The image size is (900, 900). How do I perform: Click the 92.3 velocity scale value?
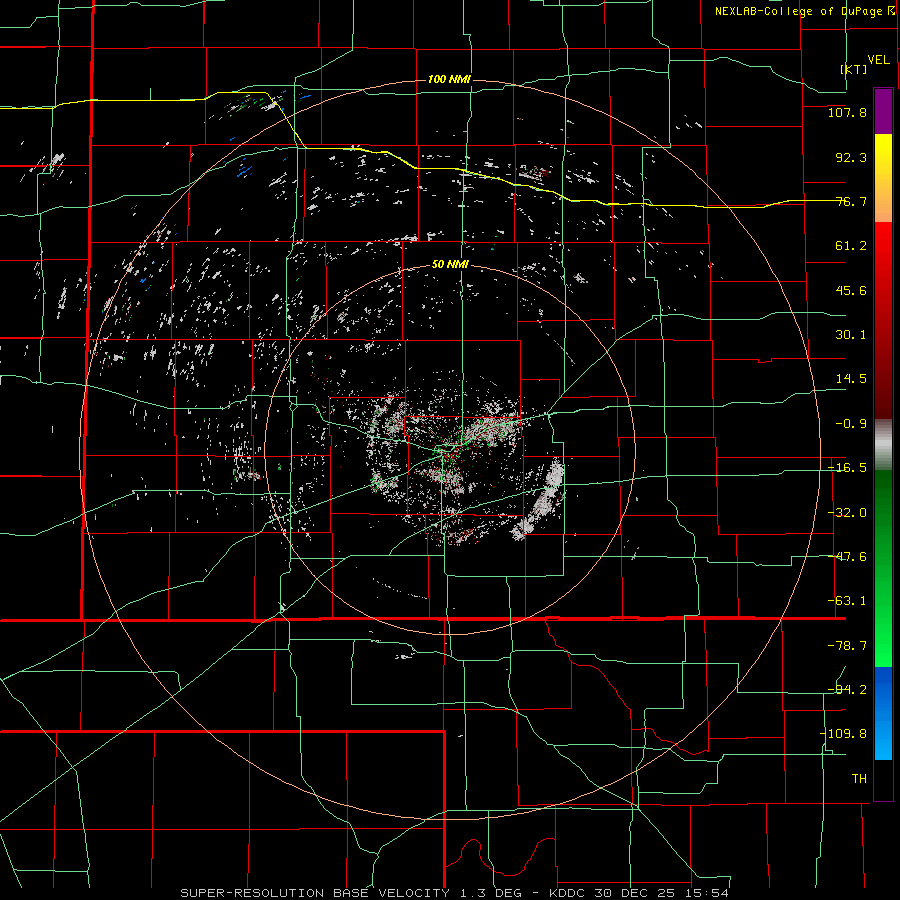pos(851,157)
